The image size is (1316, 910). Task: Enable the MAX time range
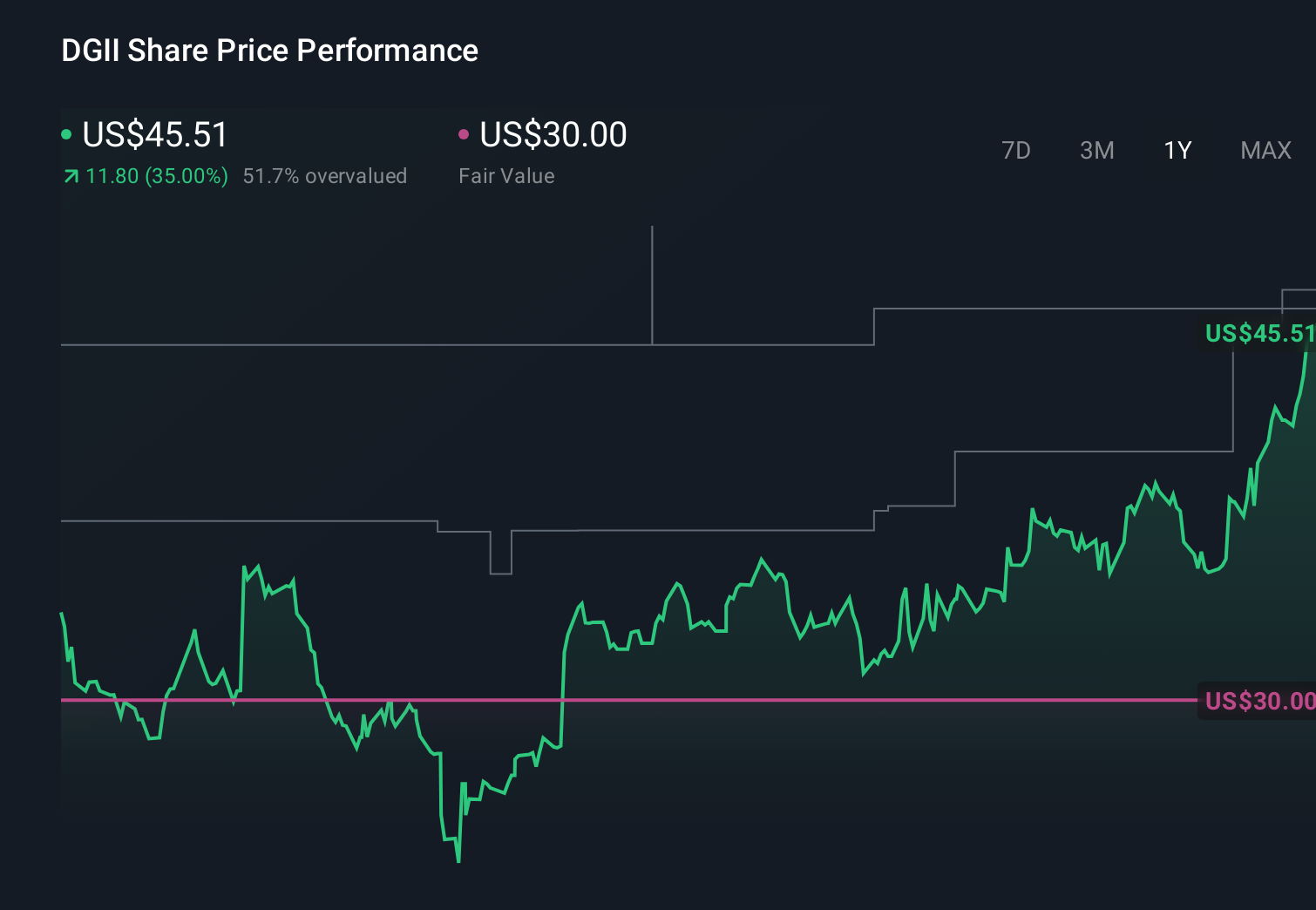click(1265, 150)
